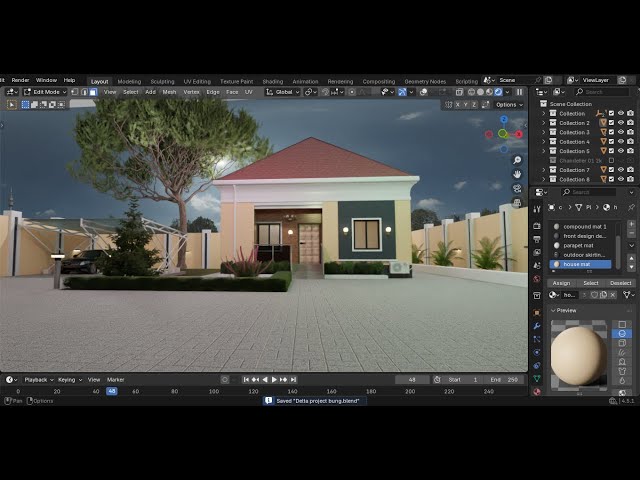The height and width of the screenshot is (480, 640).
Task: Select cloth preview shape icon
Action: (622, 371)
